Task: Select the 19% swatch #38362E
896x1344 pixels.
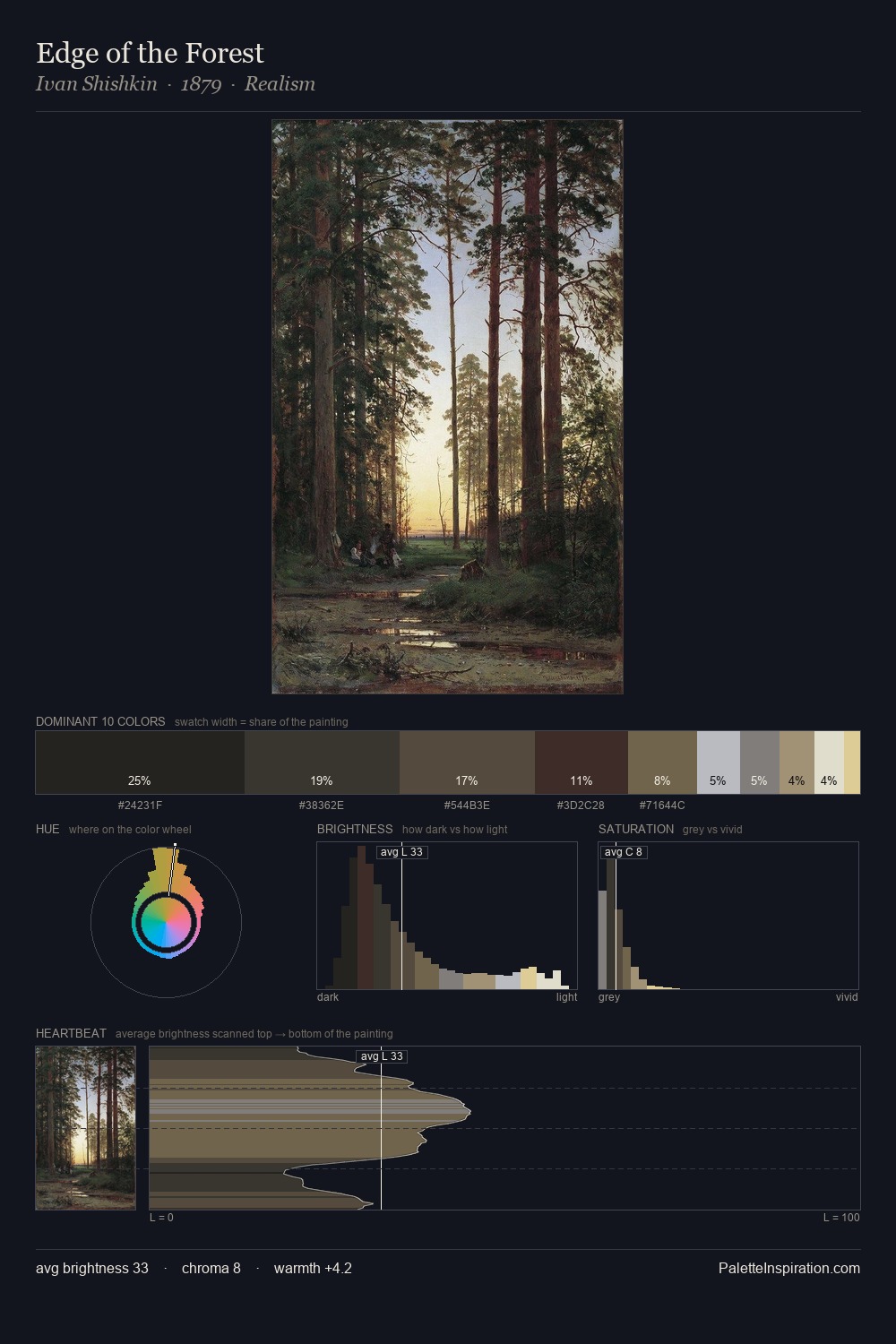Action: coord(322,762)
